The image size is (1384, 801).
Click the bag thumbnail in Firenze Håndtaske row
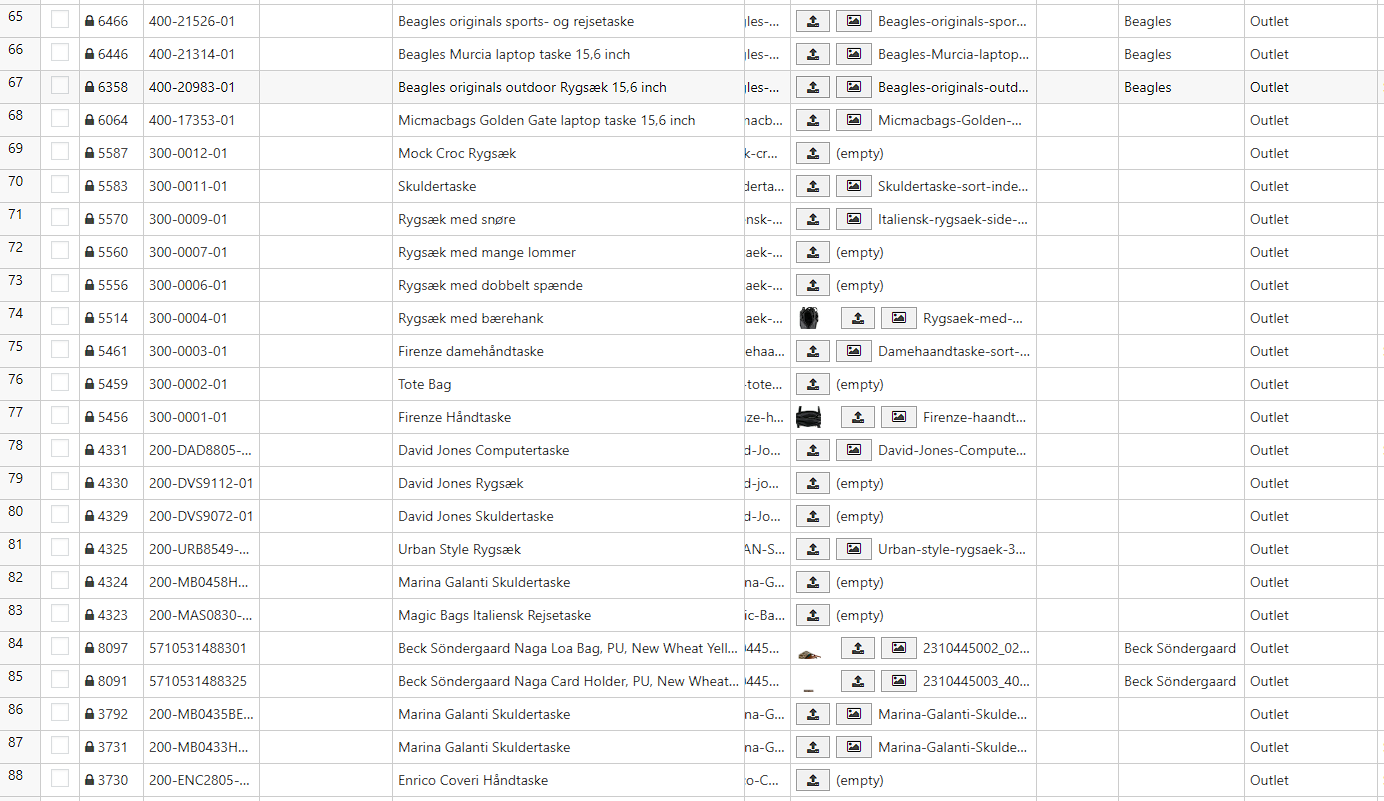click(809, 417)
